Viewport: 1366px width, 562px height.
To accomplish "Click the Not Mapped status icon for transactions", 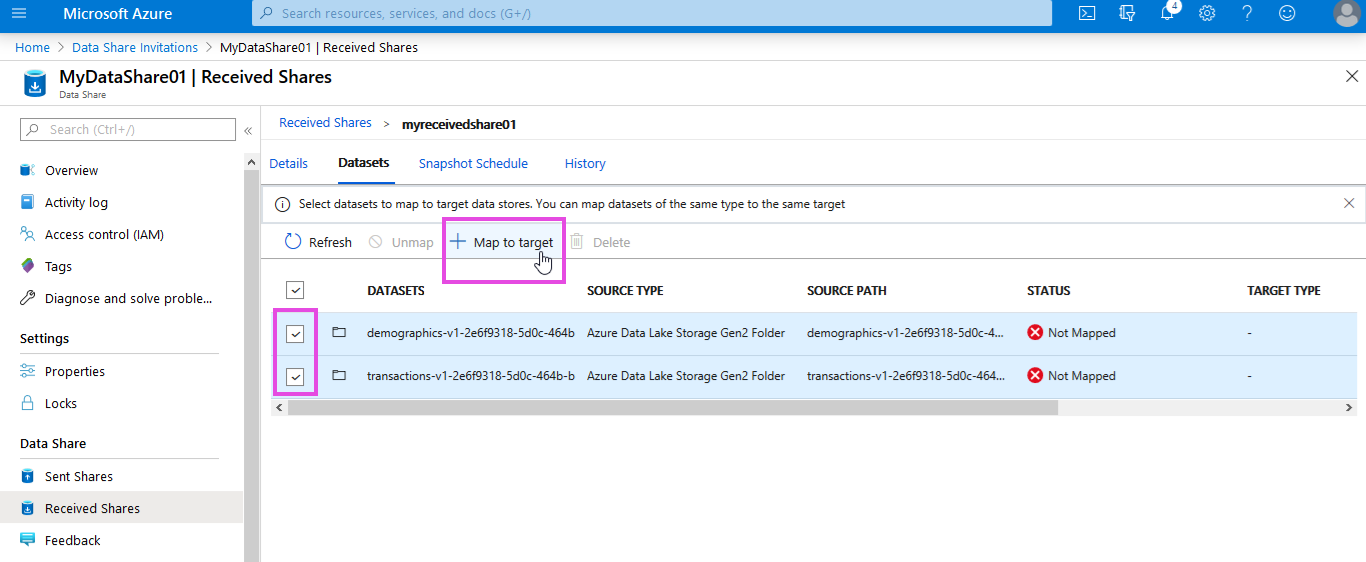I will click(x=1035, y=375).
